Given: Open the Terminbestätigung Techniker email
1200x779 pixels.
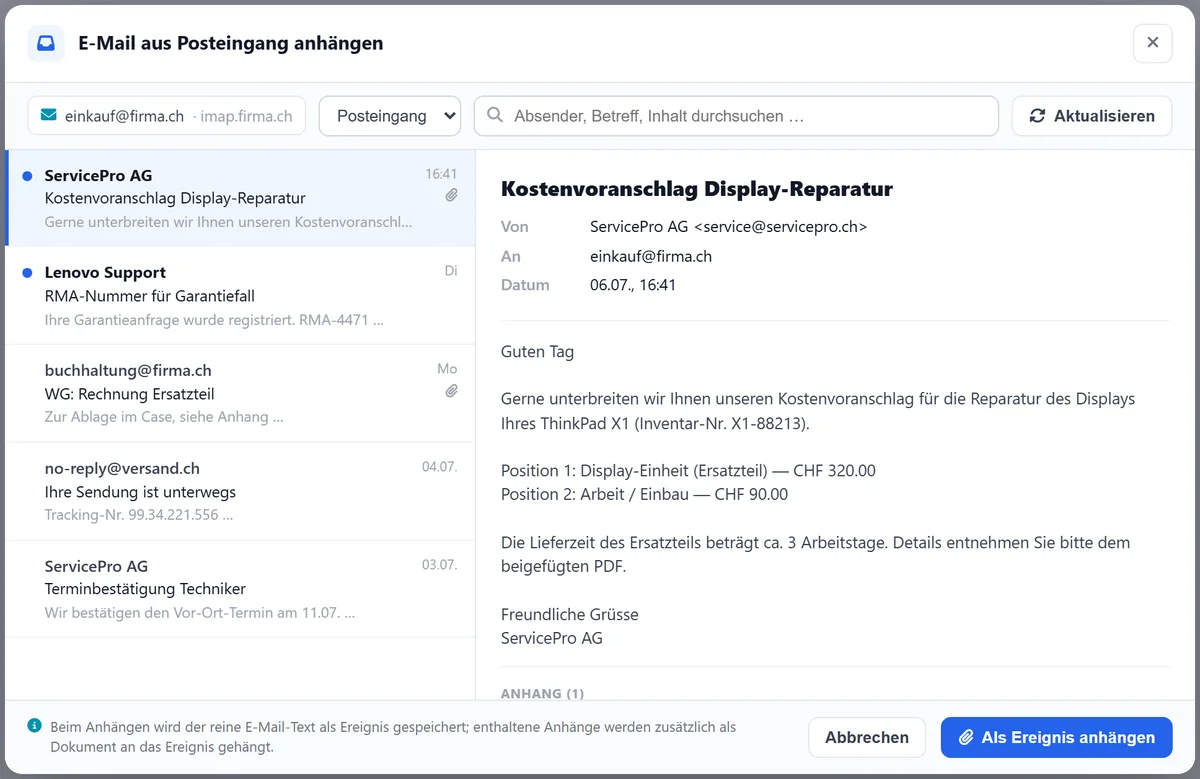Looking at the screenshot, I should (240, 589).
